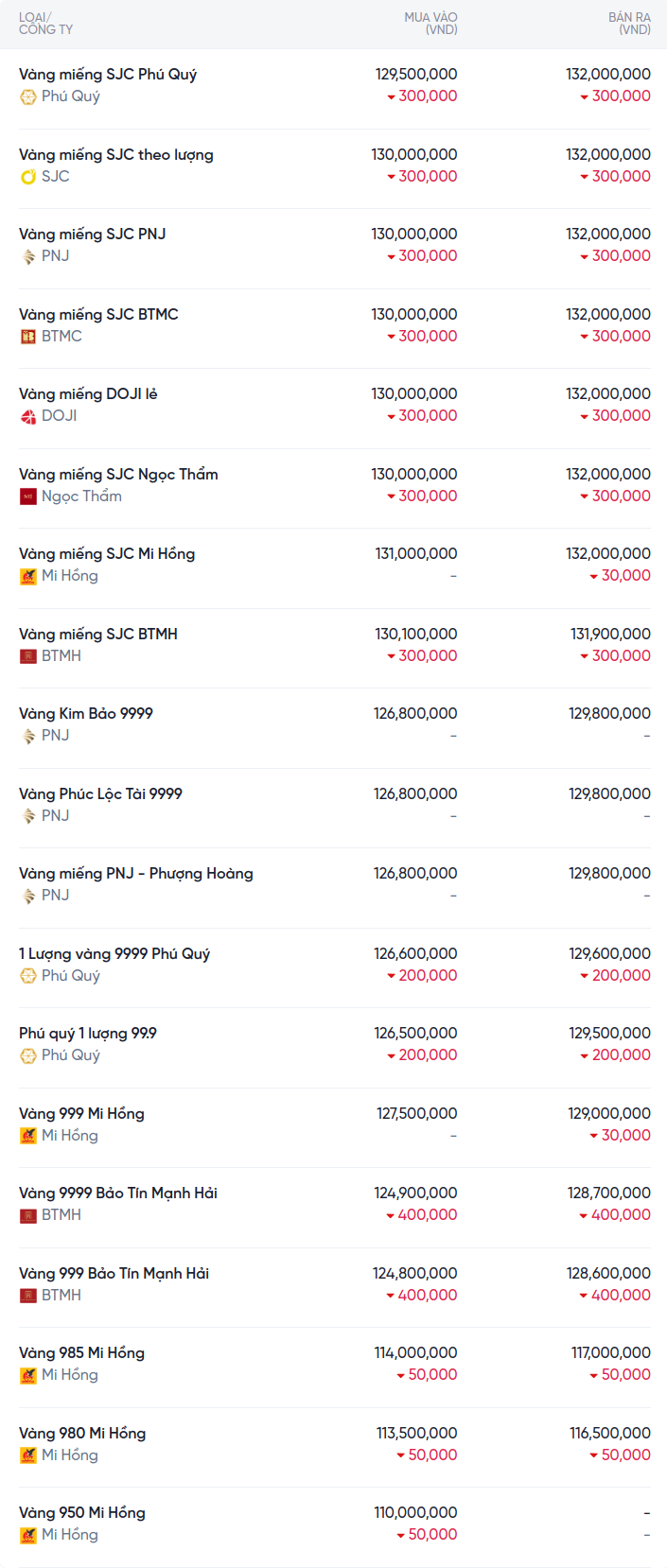Click the Vàng 985 Mi Hồng product name
667x1568 pixels.
pos(81,1352)
